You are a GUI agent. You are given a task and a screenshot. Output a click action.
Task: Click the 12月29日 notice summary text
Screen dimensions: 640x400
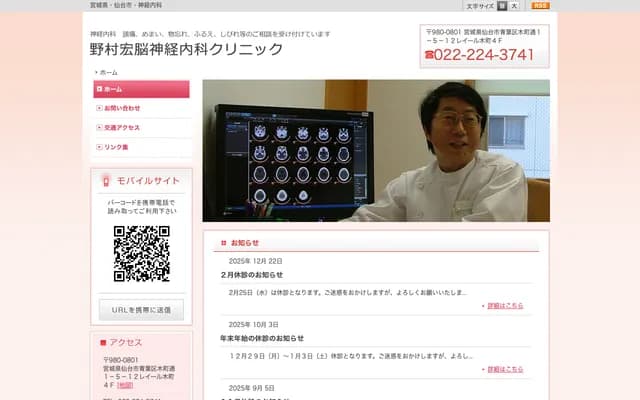point(351,356)
